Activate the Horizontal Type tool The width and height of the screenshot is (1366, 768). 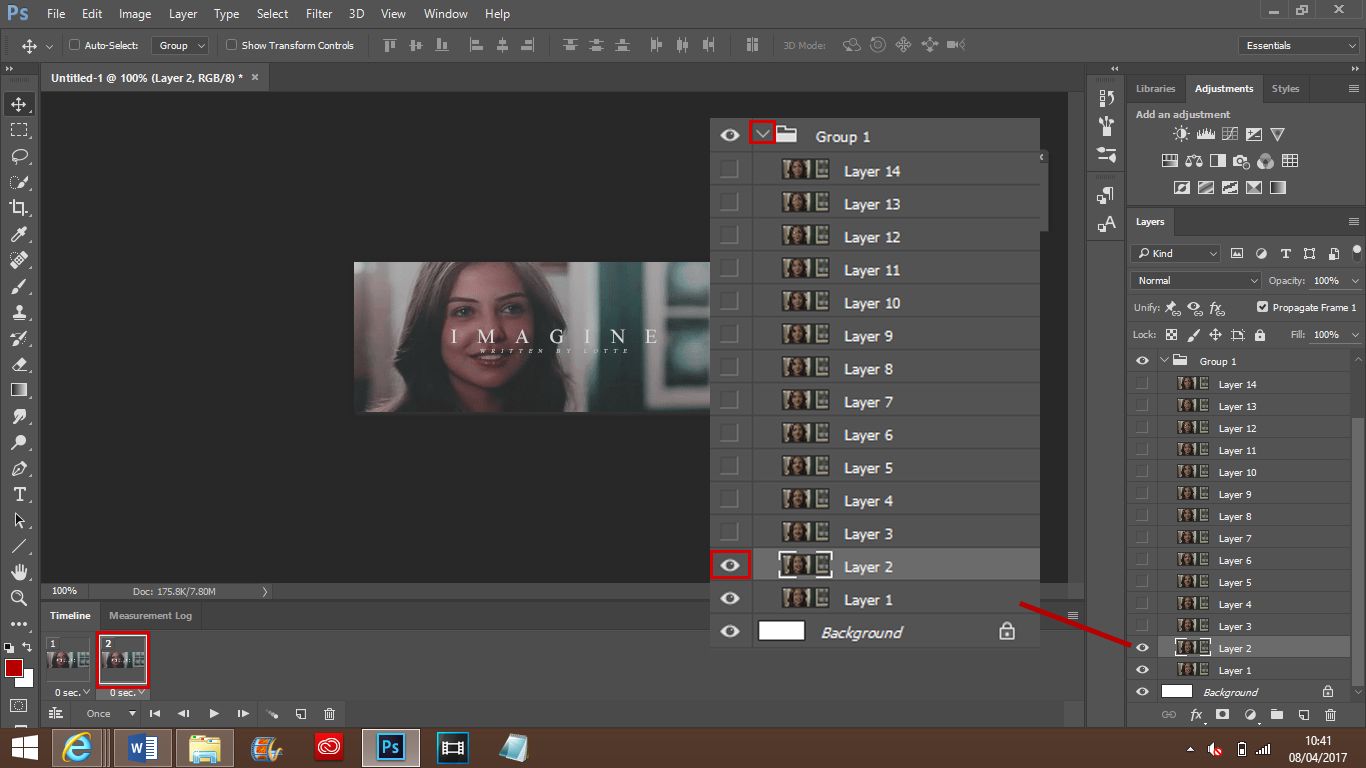pyautogui.click(x=19, y=494)
